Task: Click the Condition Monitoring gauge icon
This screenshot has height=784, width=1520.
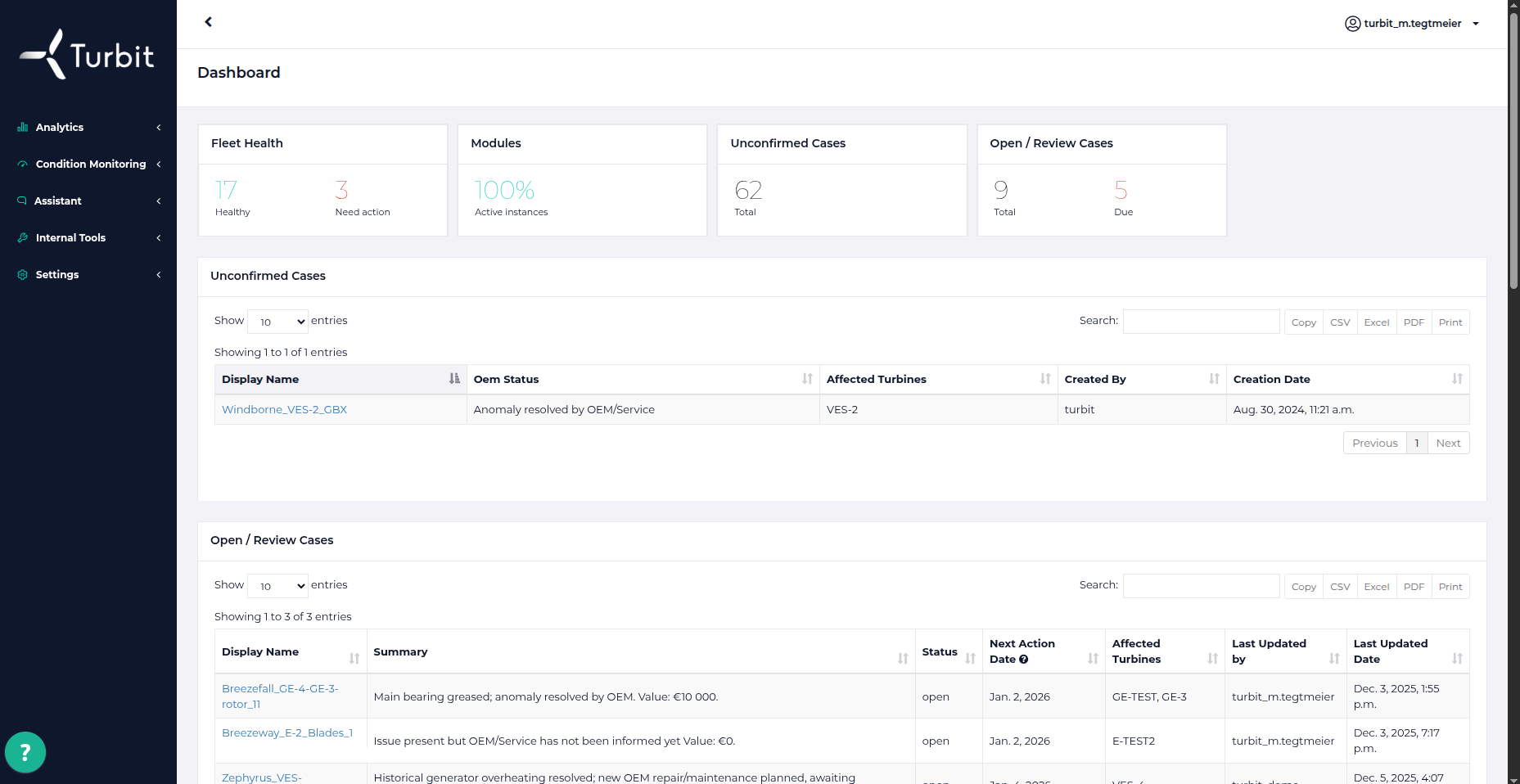Action: 23,164
